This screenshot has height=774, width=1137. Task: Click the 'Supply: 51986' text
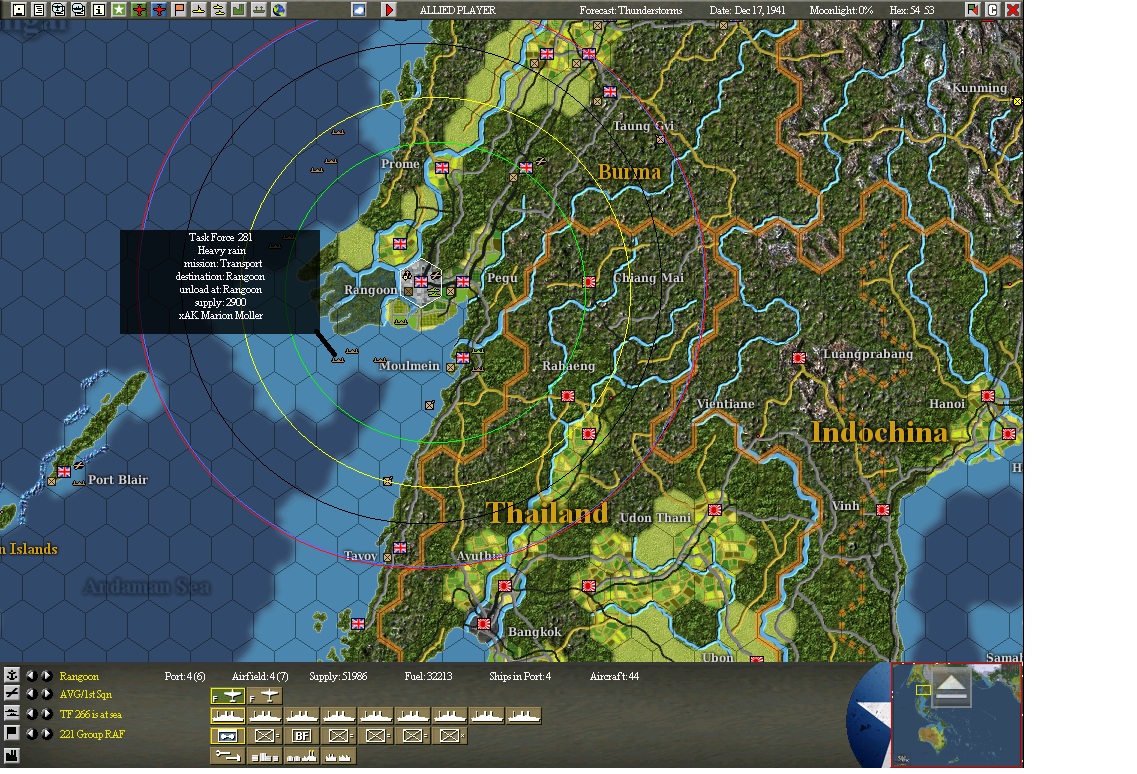click(x=338, y=676)
